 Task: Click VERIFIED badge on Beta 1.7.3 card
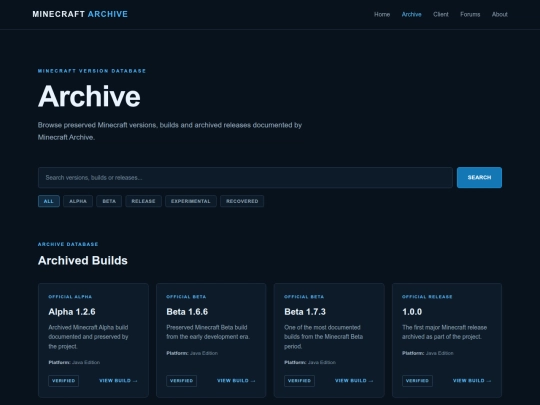299,381
